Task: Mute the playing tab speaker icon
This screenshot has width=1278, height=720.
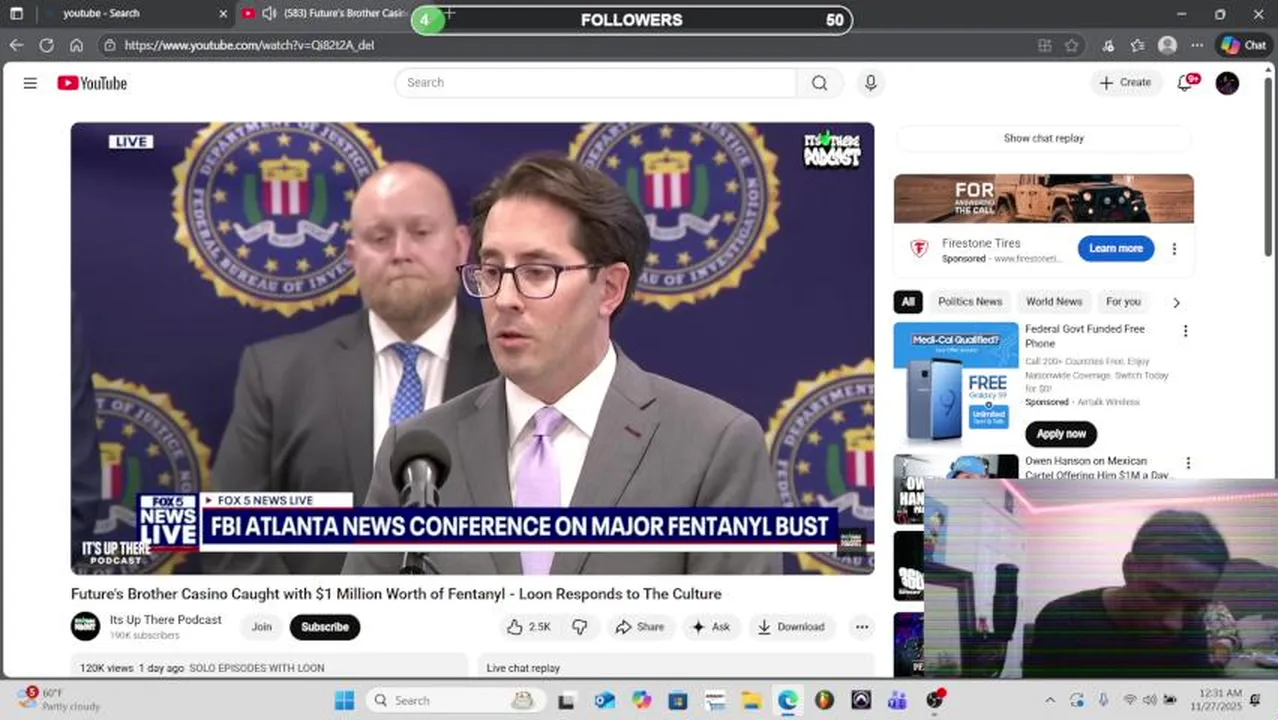Action: 269,14
